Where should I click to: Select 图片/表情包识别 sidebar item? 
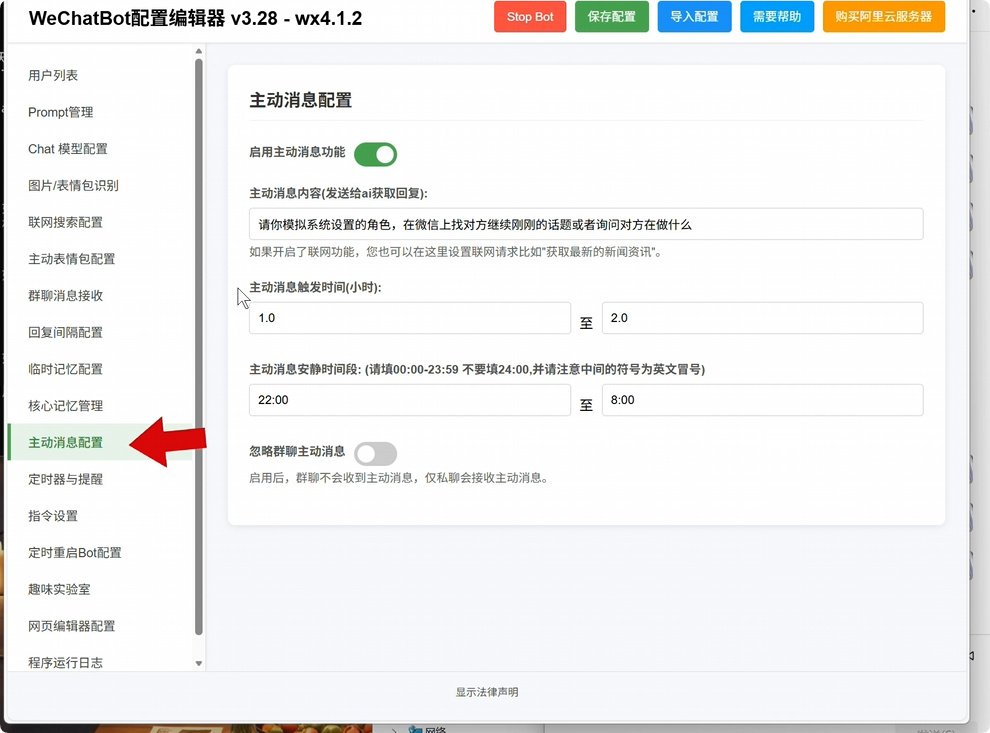pos(101,185)
